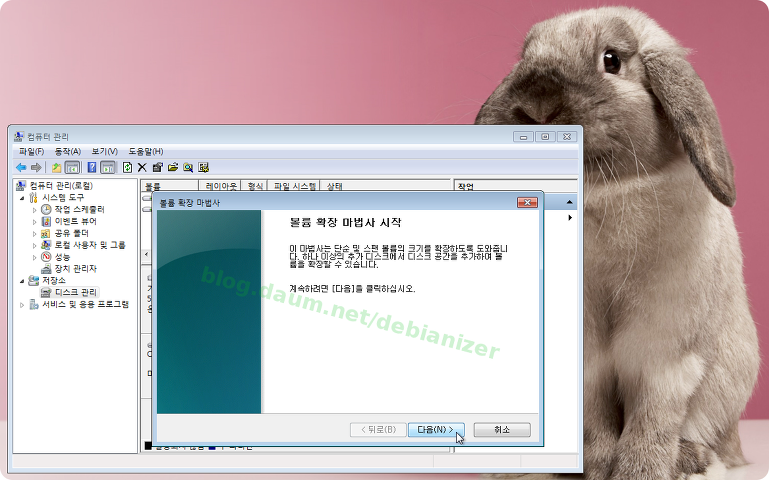Sort by the 레이아웃 column header
The image size is (769, 480).
pos(220,186)
